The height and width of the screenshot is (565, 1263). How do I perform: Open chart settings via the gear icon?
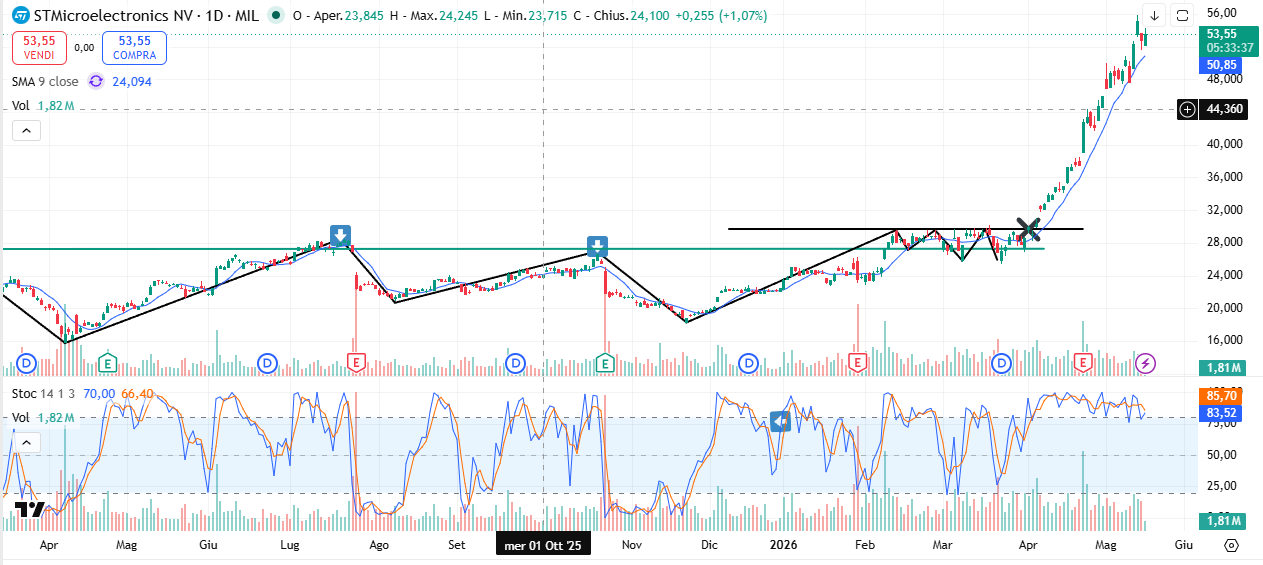pos(1231,546)
